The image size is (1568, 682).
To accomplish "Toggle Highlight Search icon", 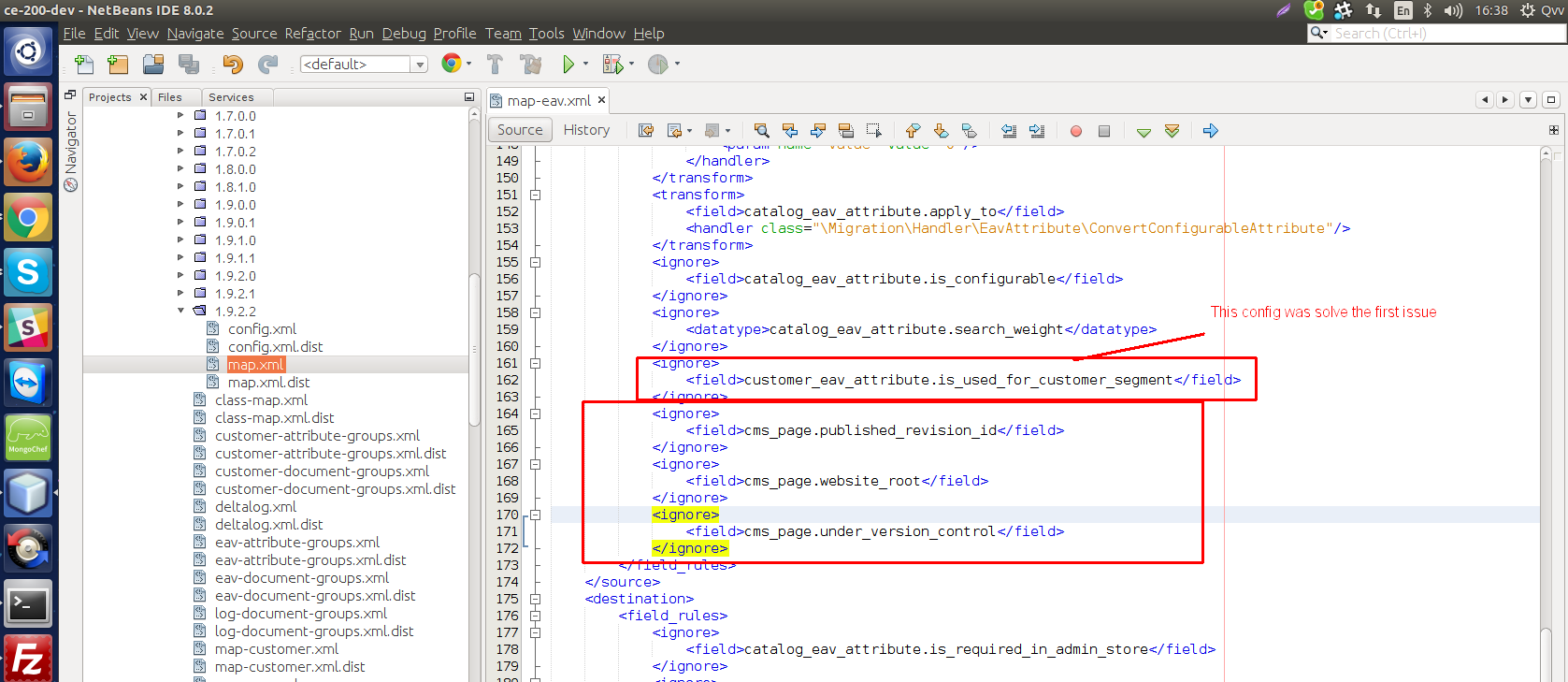I will tap(846, 131).
